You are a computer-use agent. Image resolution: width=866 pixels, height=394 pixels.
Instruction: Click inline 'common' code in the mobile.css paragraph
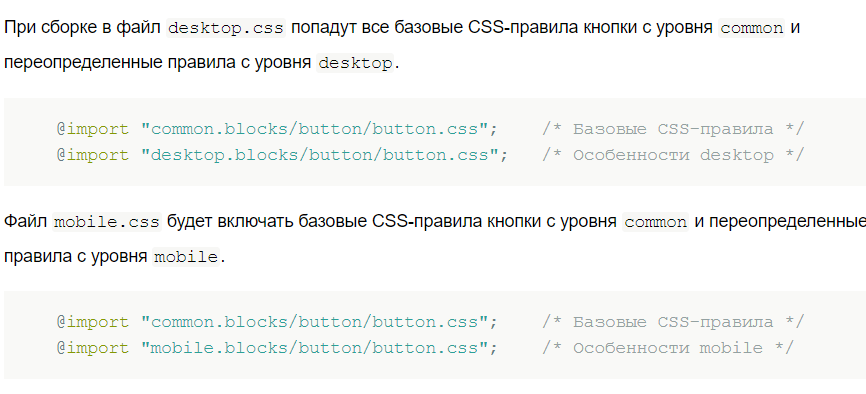tap(656, 222)
